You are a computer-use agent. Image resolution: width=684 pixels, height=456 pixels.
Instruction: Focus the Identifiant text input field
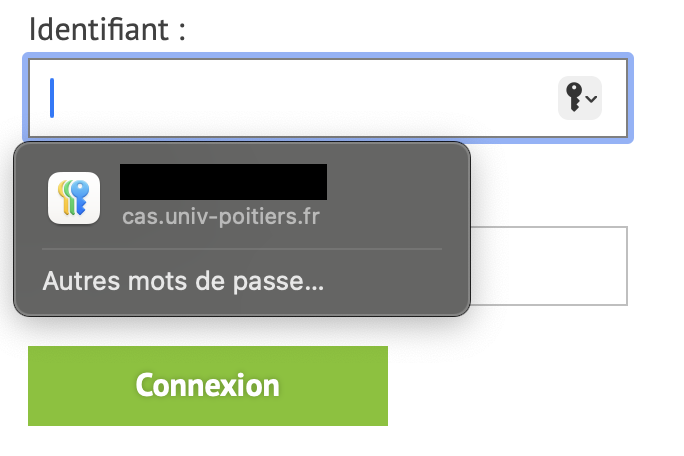click(300, 98)
